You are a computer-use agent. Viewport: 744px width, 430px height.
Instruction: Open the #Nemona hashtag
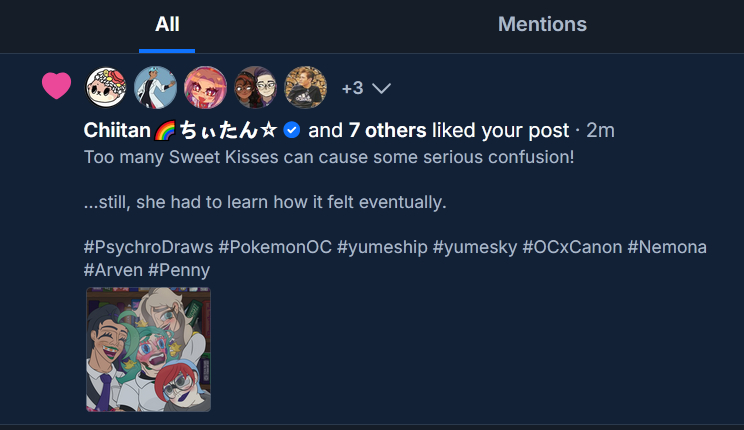pyautogui.click(x=667, y=247)
